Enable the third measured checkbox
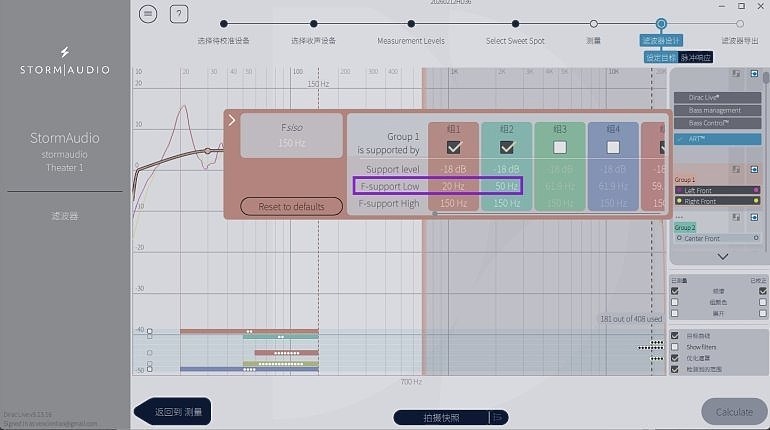Viewport: 770px width, 430px height. 675,313
